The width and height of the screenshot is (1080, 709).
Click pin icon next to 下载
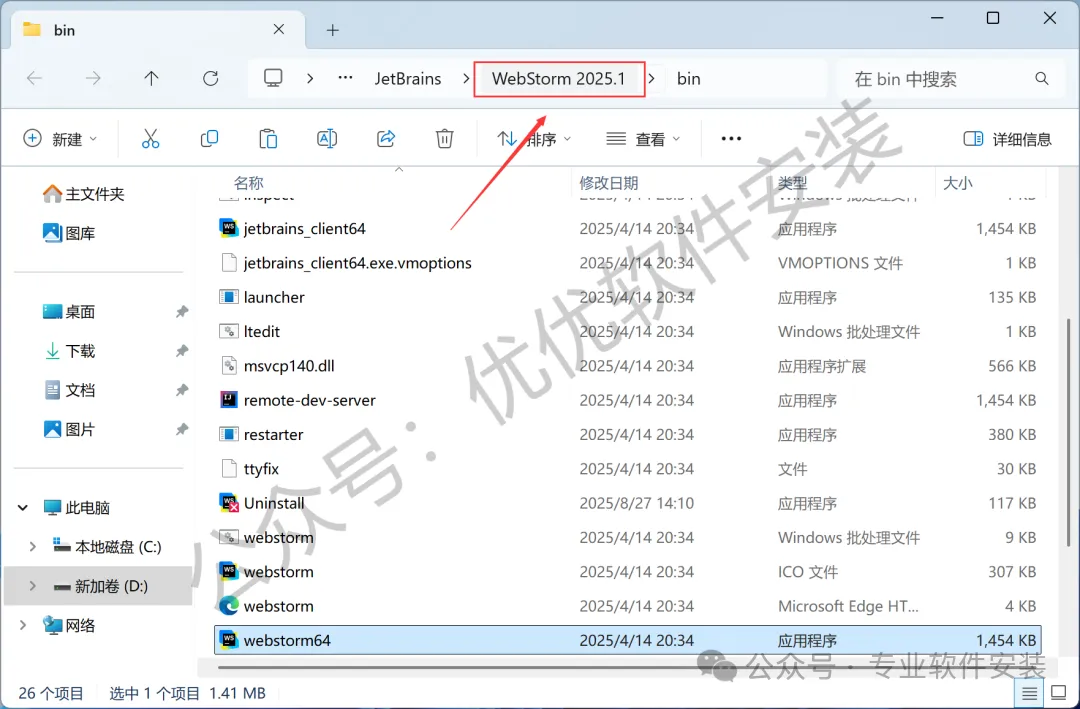[182, 351]
